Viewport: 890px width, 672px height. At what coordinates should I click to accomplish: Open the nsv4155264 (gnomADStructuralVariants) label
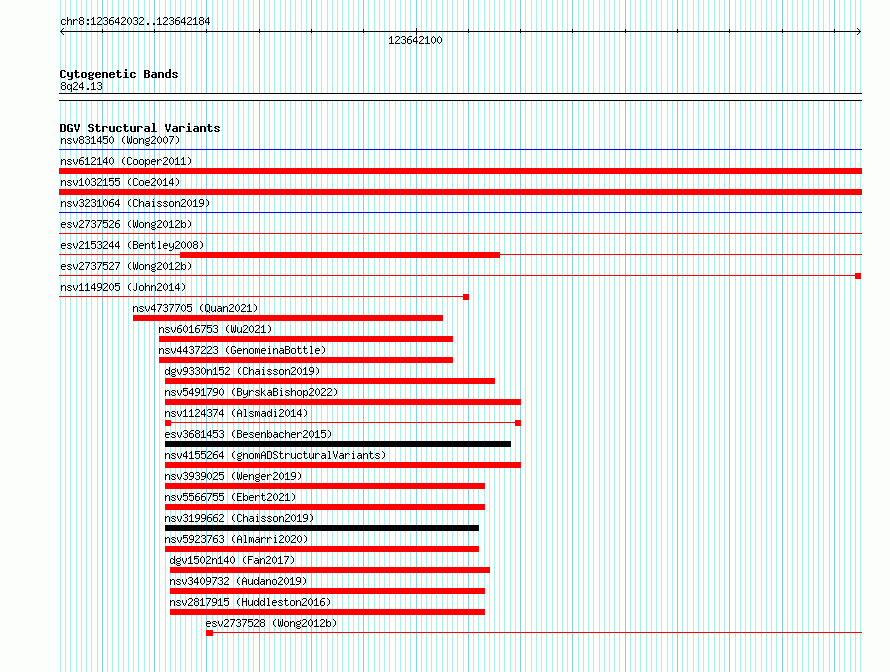(x=275, y=455)
